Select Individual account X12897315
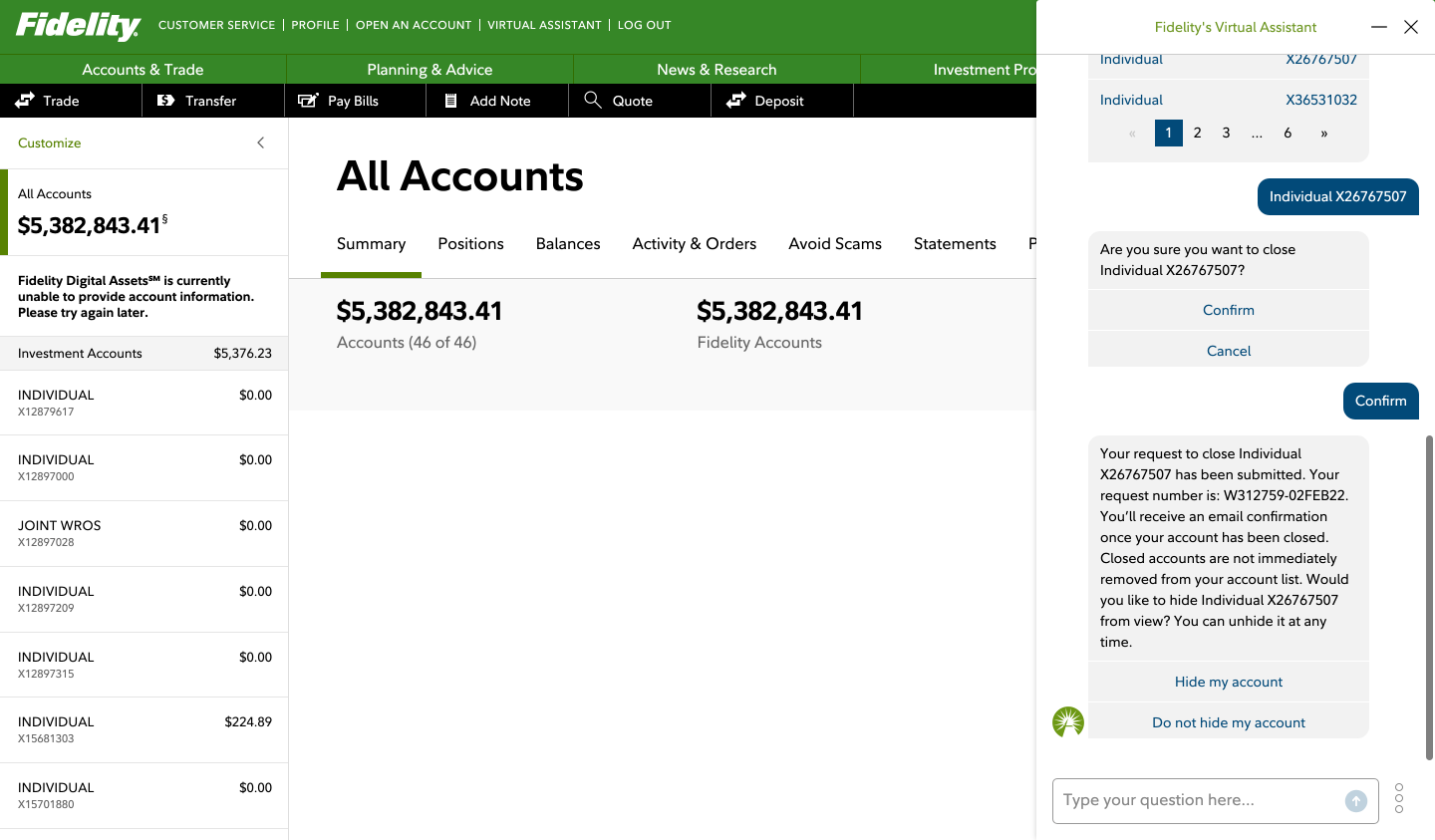 (x=144, y=665)
